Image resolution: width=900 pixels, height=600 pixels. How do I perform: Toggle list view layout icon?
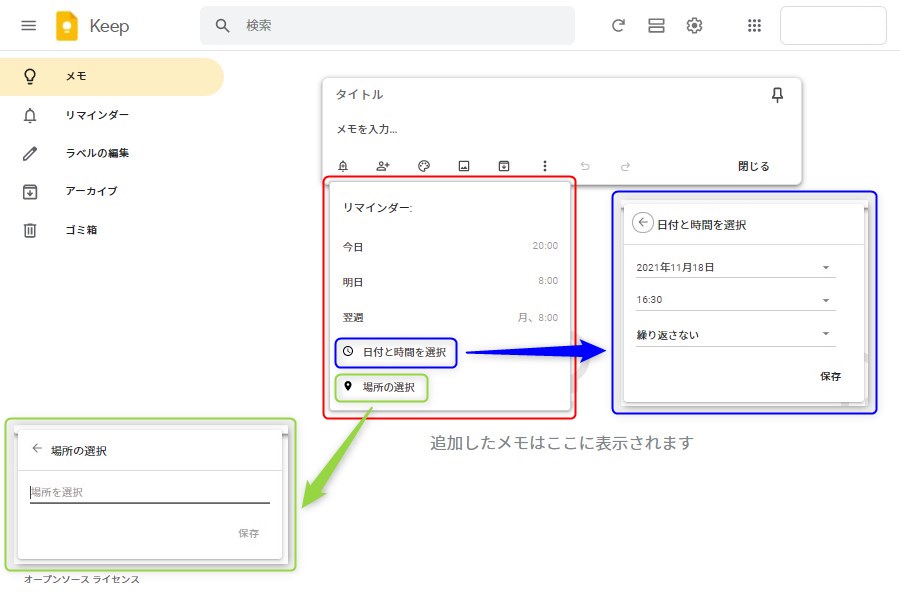pos(656,26)
